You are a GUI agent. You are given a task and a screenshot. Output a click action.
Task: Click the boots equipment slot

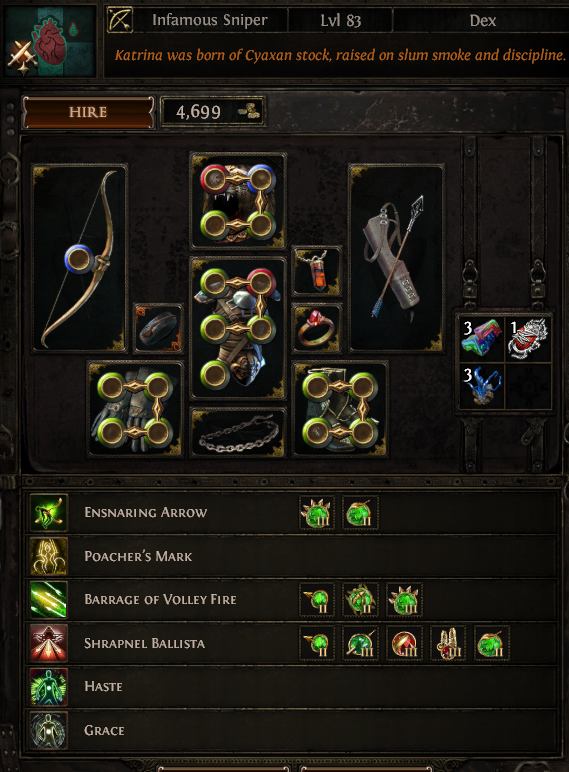click(340, 409)
